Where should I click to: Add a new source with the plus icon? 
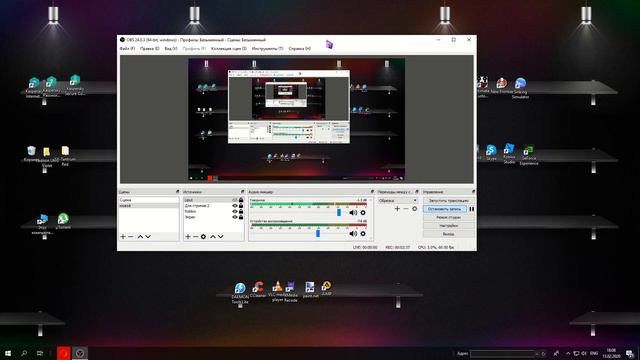click(x=188, y=237)
